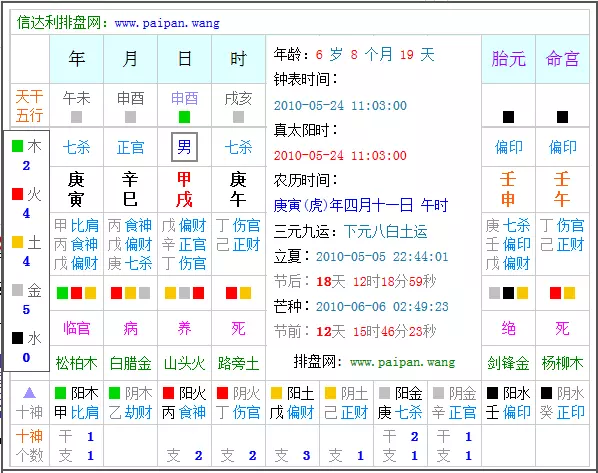Click the 阴火 丁 伤官 cell in 十神 row
The image size is (598, 473).
point(238,402)
